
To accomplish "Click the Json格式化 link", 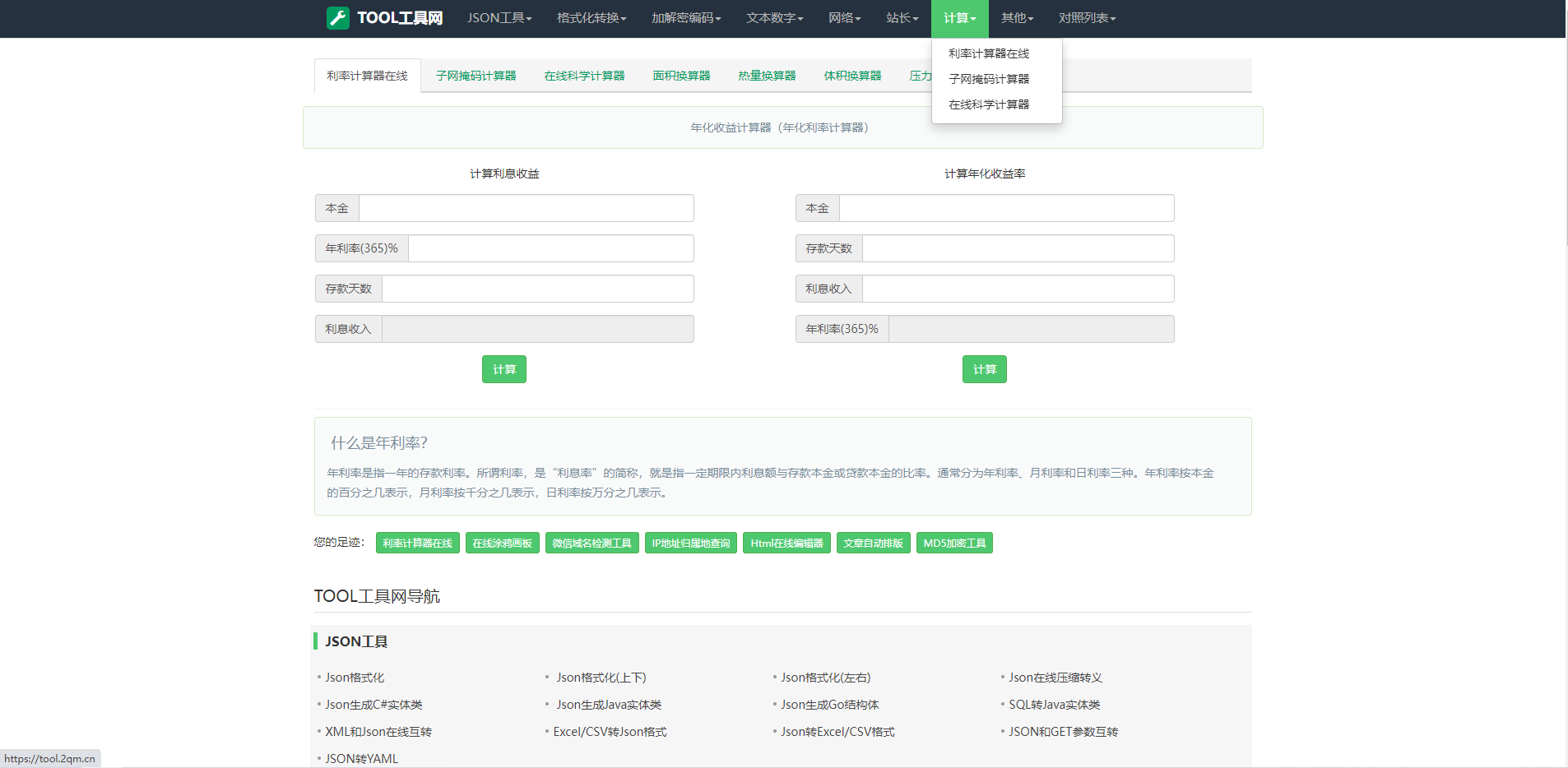I will pos(354,677).
